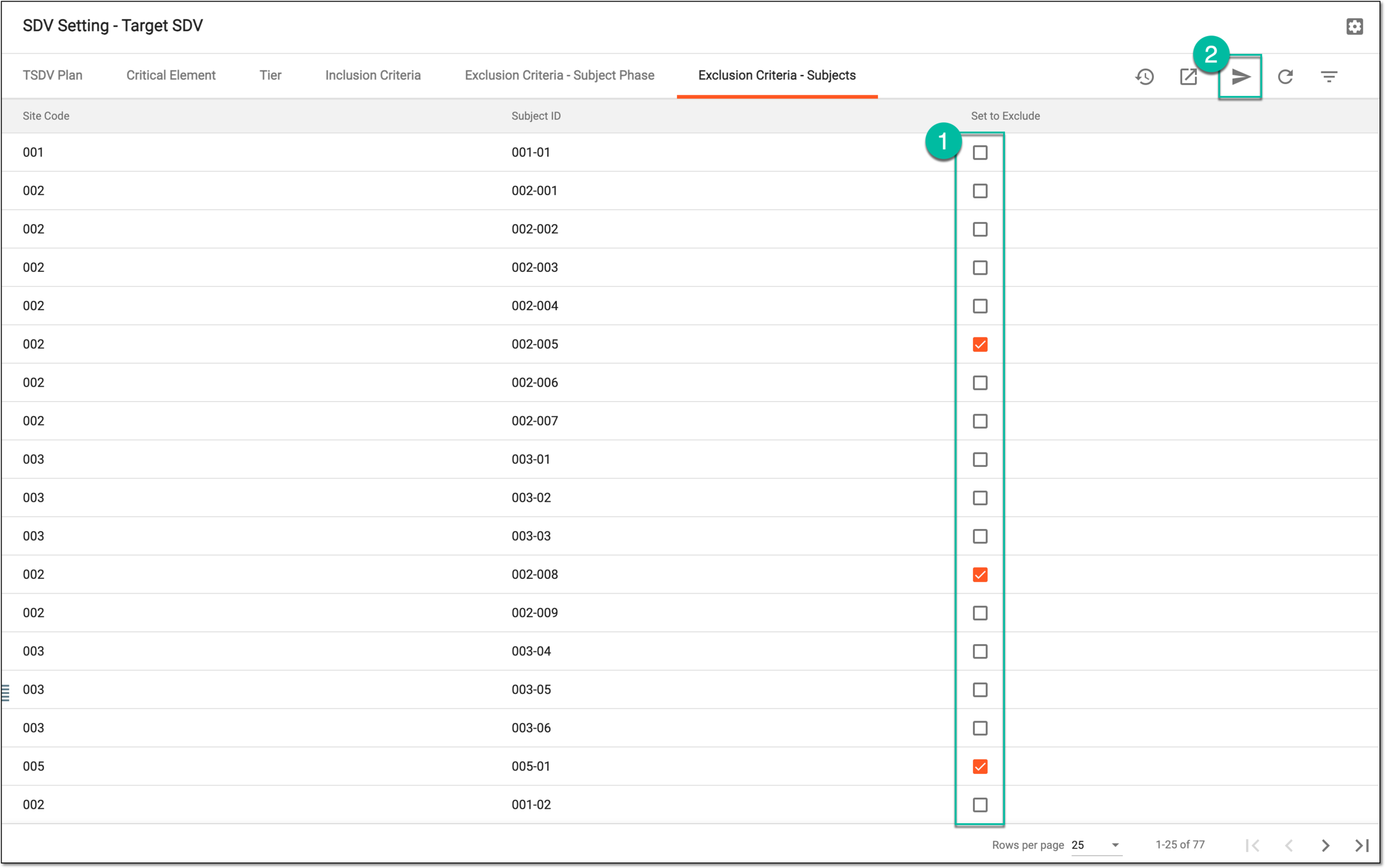The height and width of the screenshot is (868, 1385).
Task: Uncheck exclude box for subject 002-008
Action: (x=980, y=574)
